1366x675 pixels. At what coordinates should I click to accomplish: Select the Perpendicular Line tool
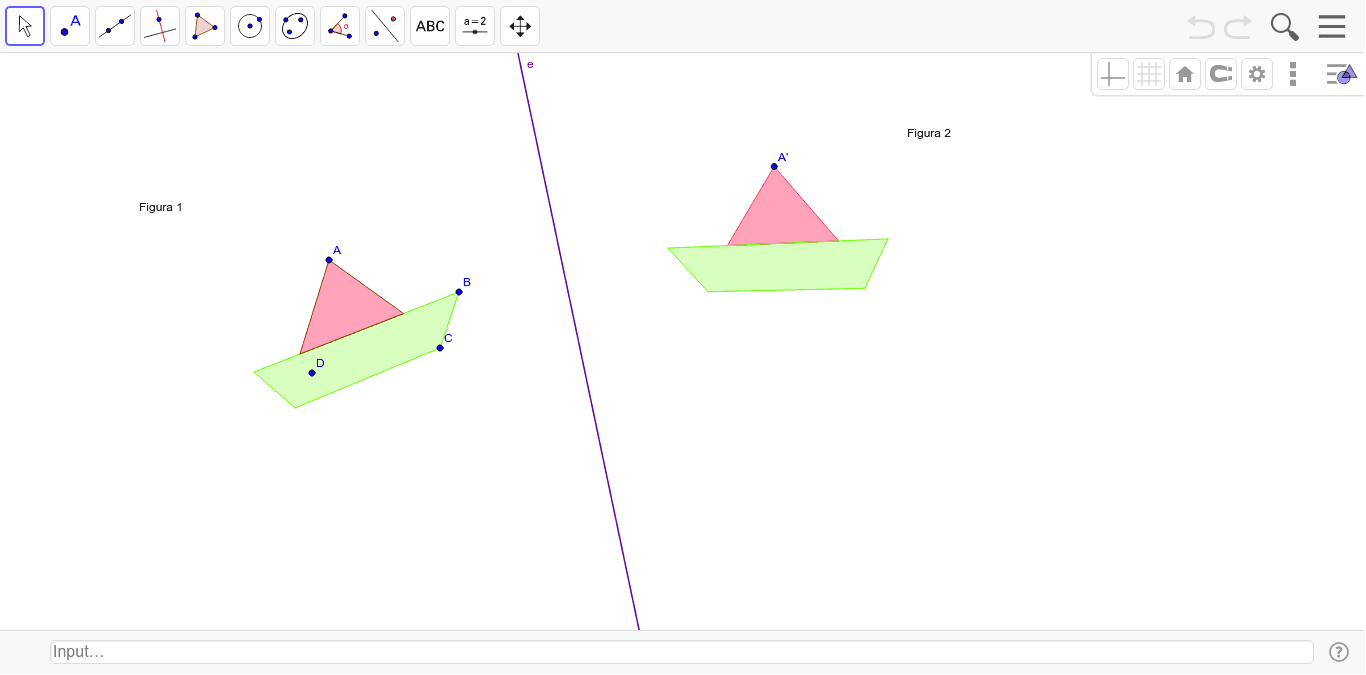point(160,26)
